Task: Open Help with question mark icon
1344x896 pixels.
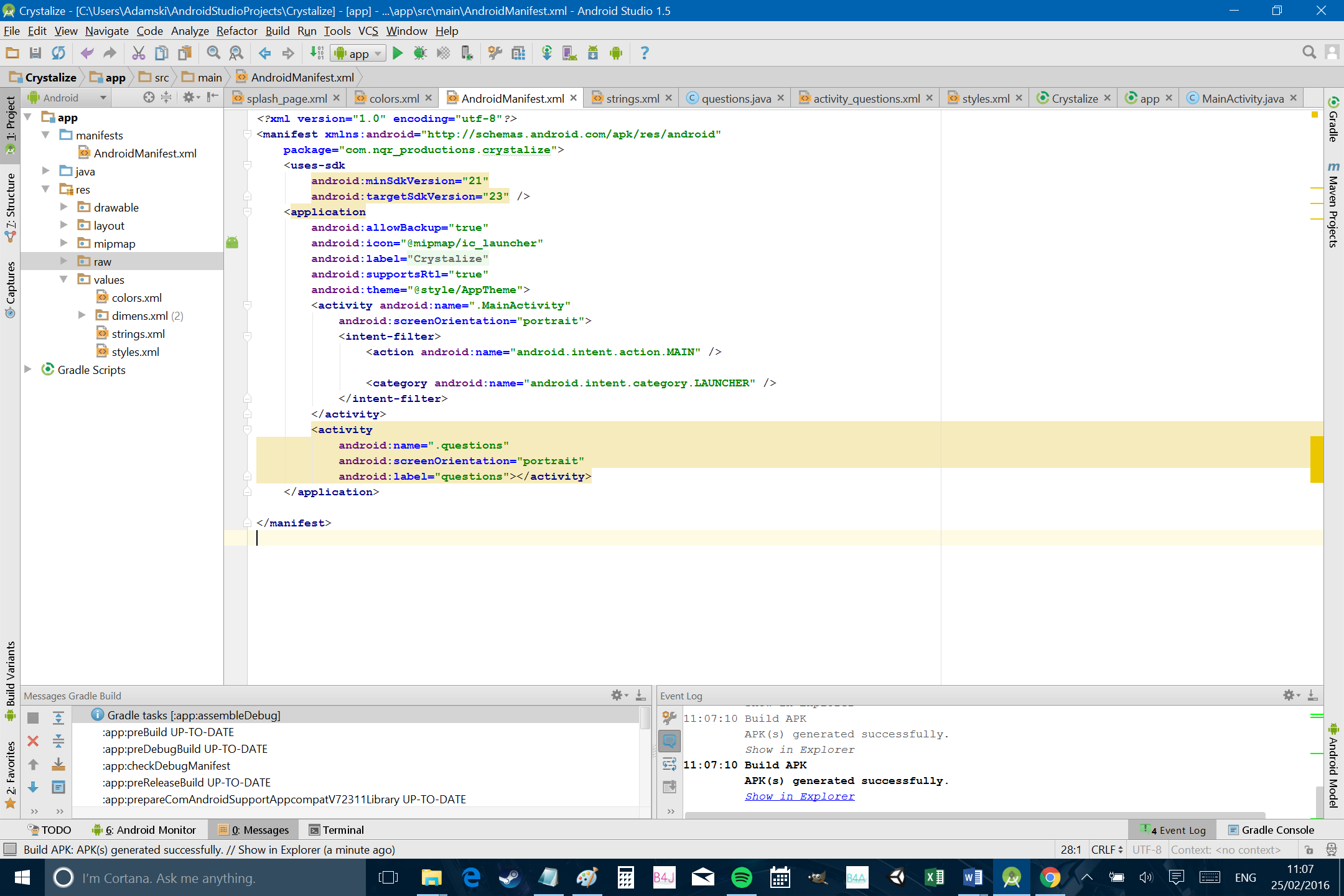Action: tap(644, 54)
